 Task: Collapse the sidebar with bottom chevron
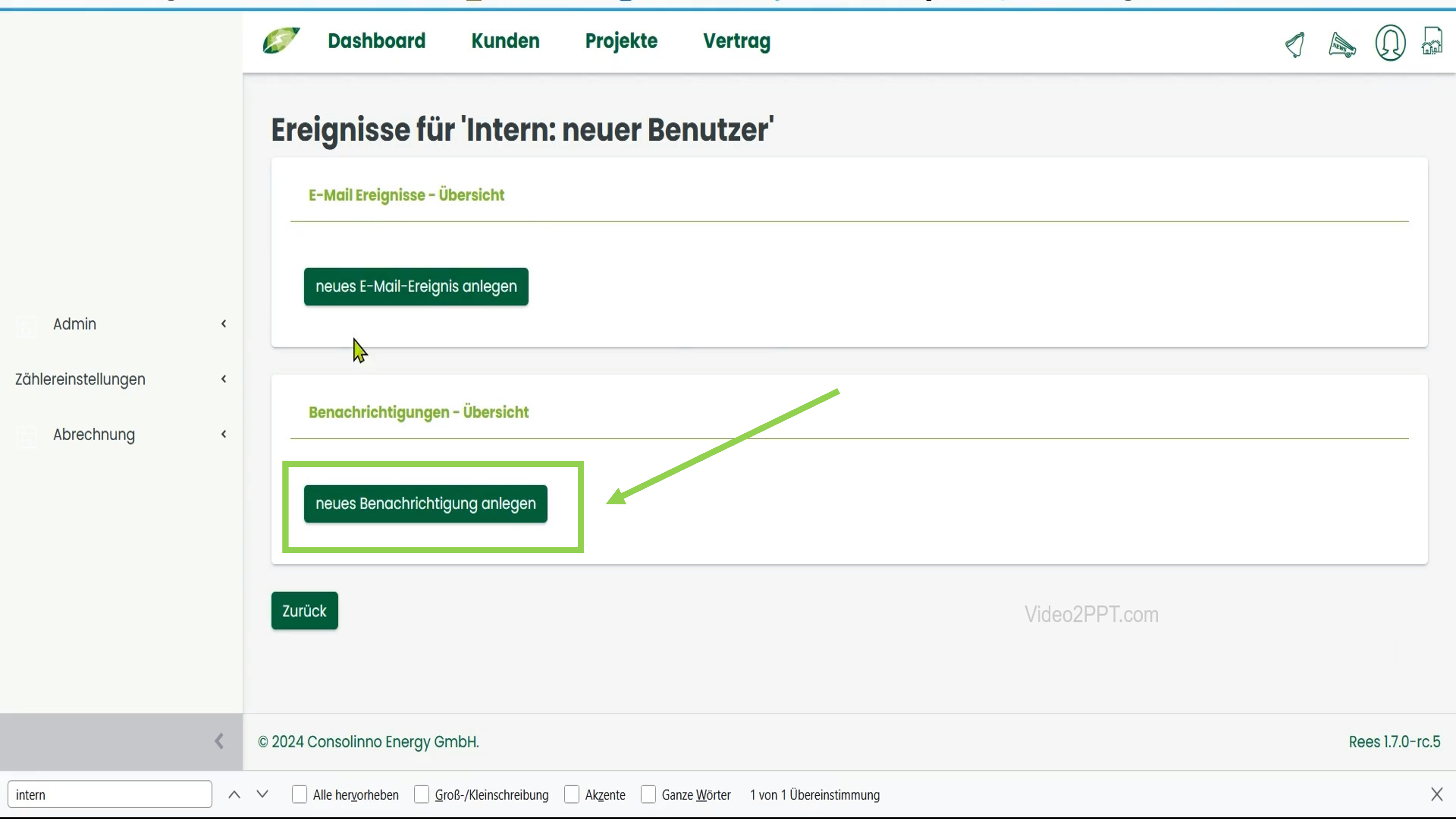tap(219, 741)
